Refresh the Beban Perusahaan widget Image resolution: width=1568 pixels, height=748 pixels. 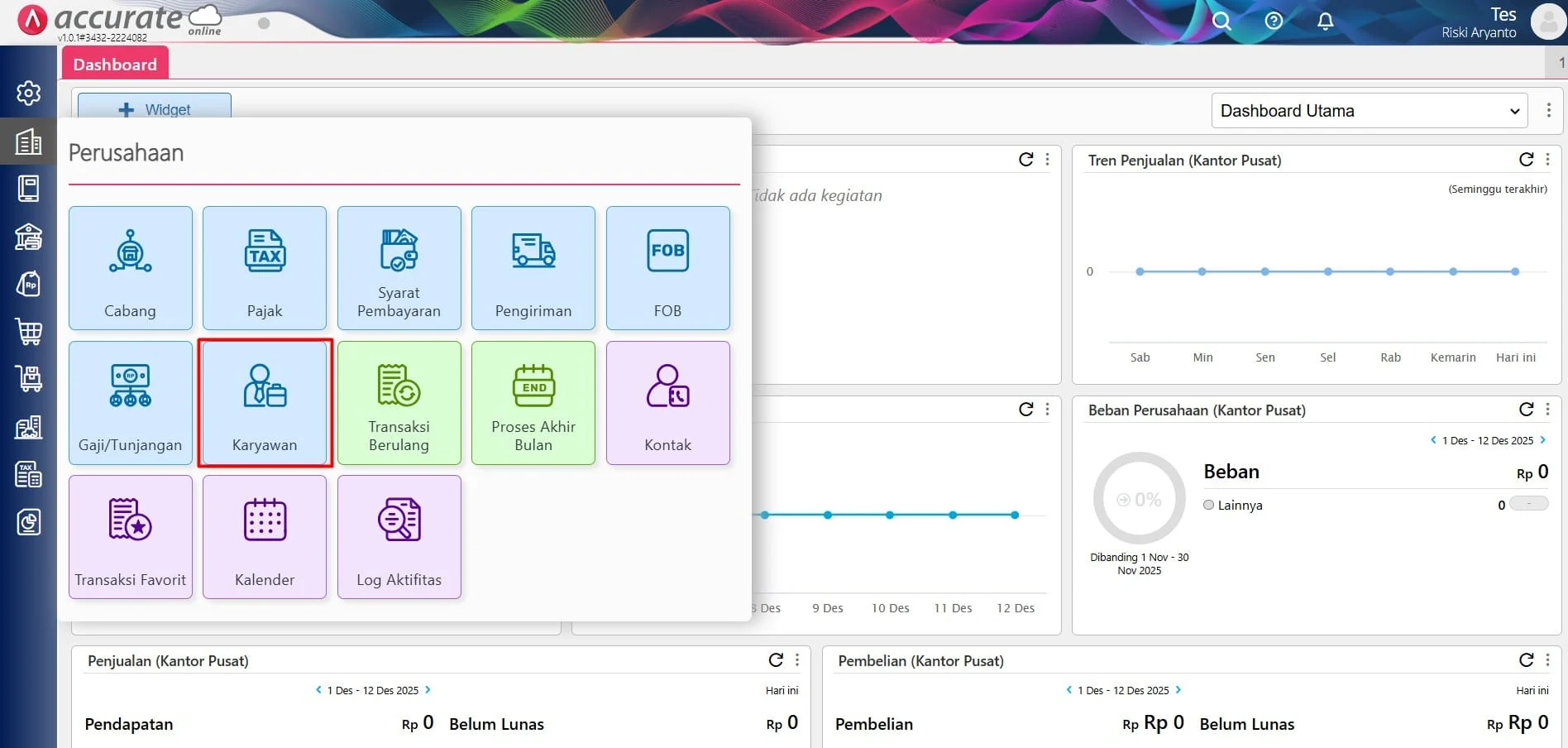[1526, 410]
